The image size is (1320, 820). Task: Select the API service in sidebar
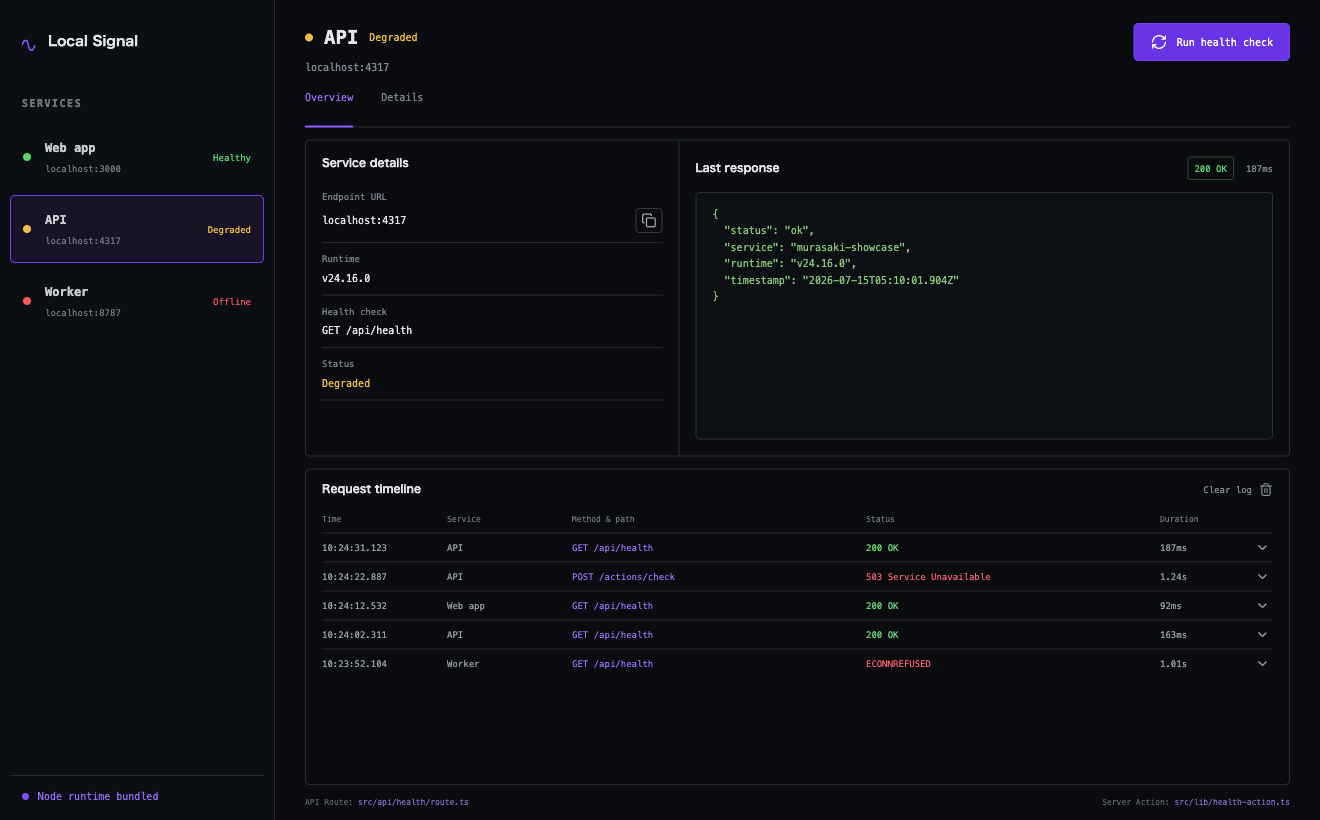[x=137, y=229]
